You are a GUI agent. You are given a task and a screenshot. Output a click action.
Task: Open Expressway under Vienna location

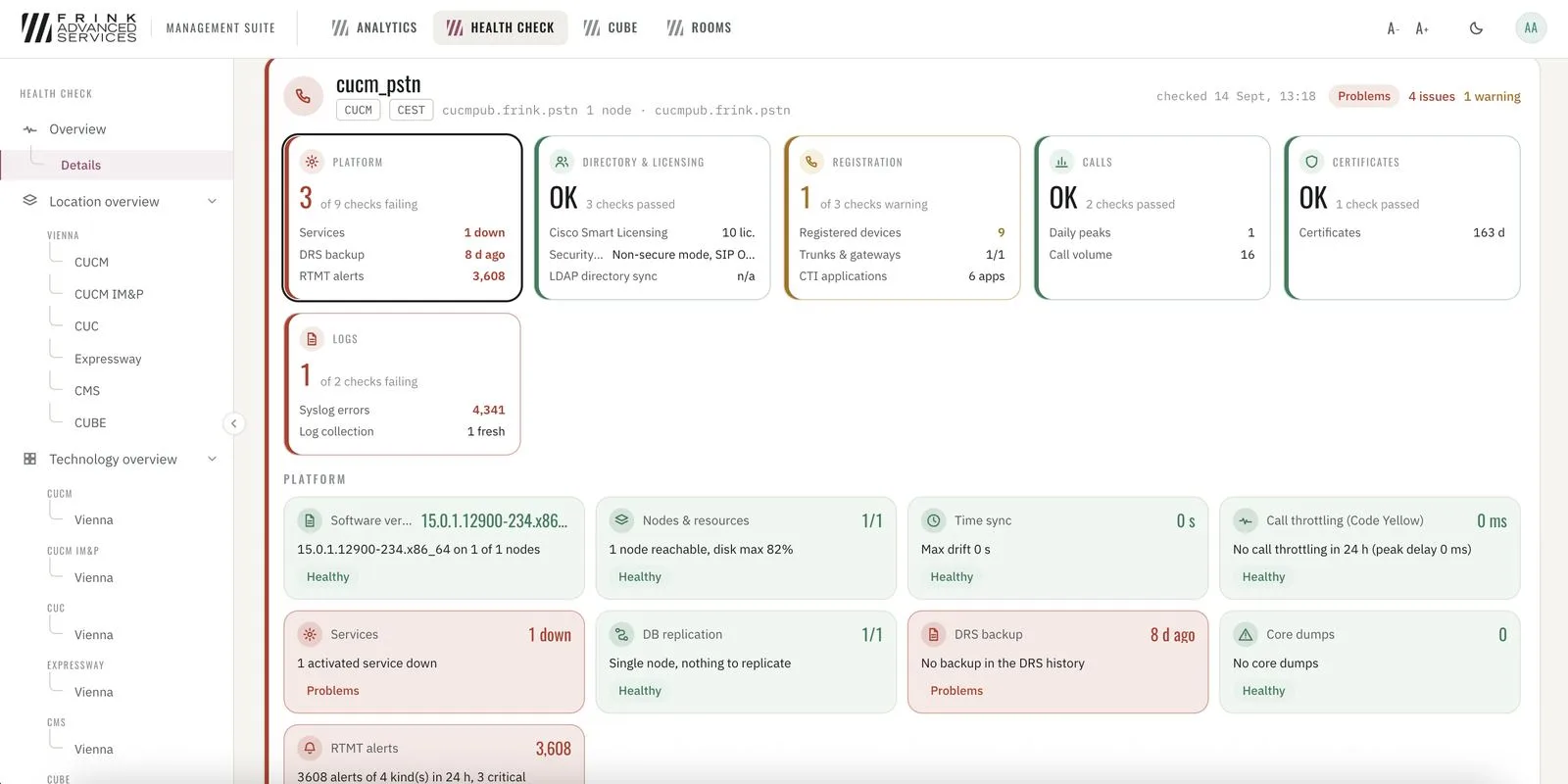pos(108,359)
